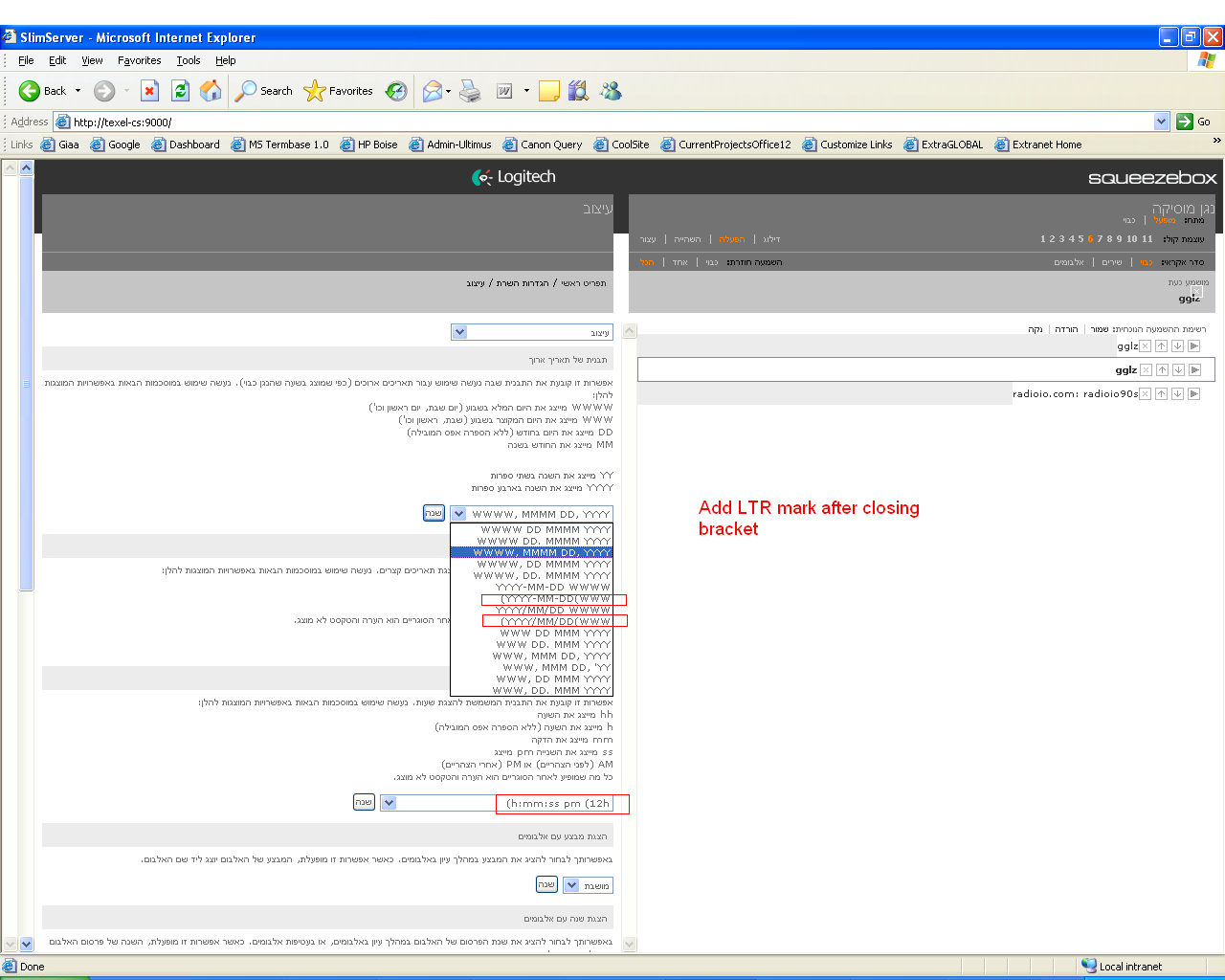Open the album artwork מושבת dropdown
Image resolution: width=1225 pixels, height=980 pixels.
(x=571, y=885)
